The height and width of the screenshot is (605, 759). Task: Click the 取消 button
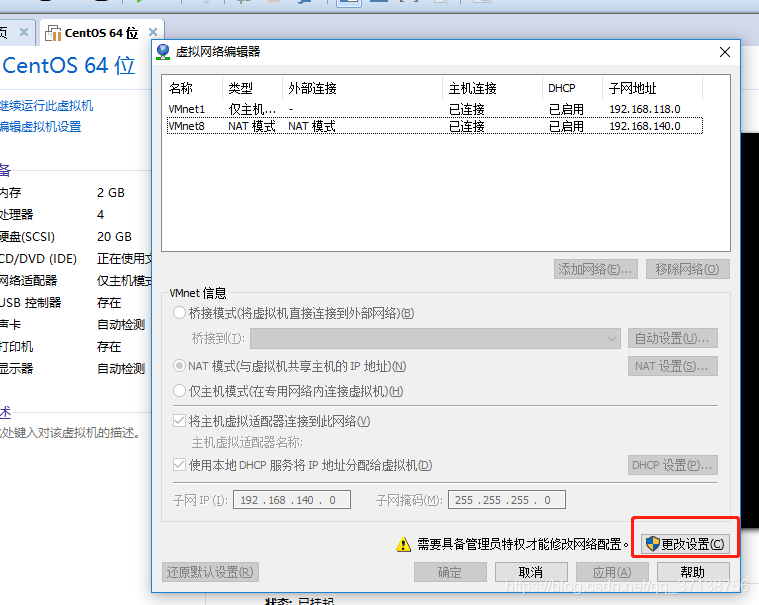tap(531, 572)
